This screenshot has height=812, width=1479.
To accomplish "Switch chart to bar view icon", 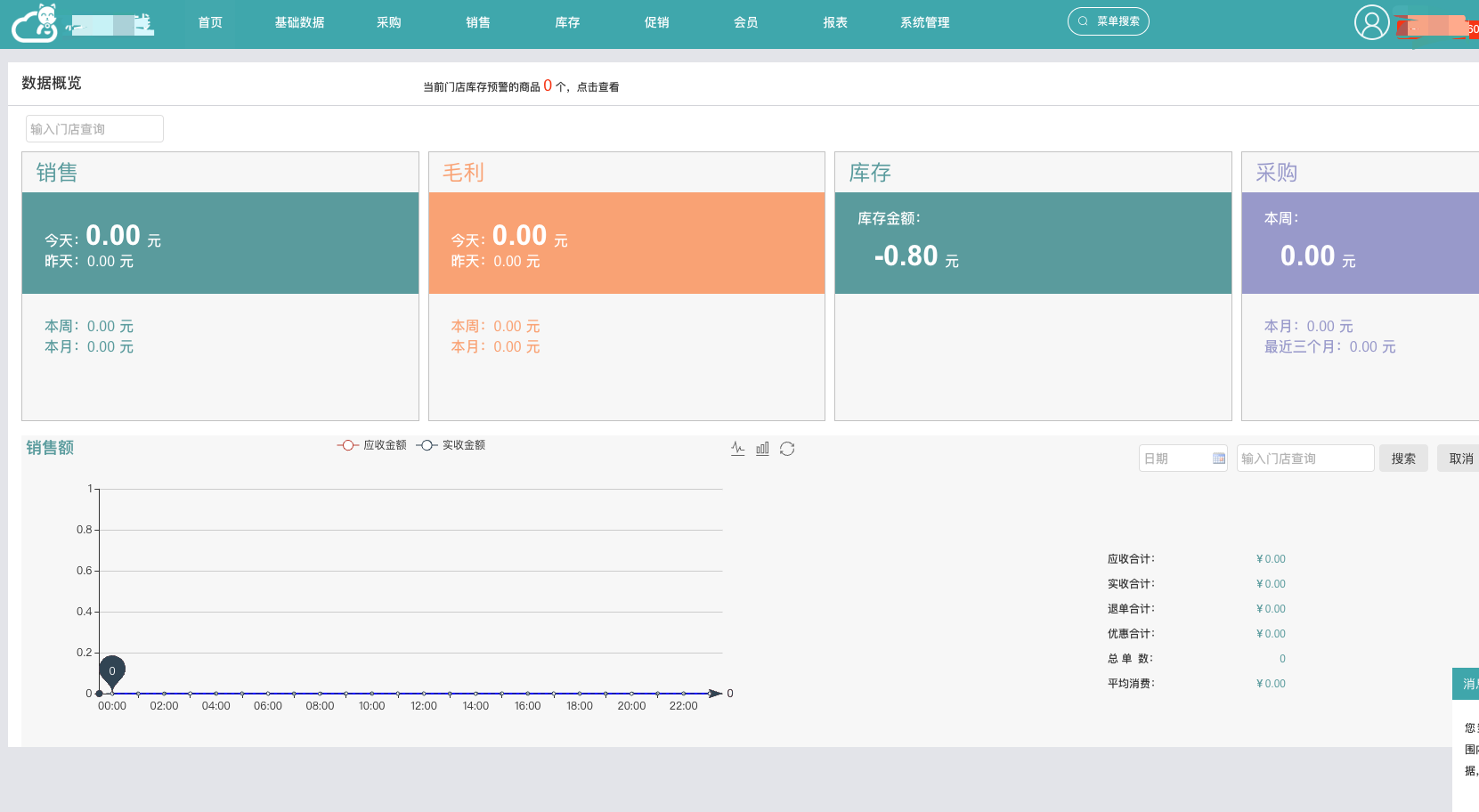I will pyautogui.click(x=762, y=448).
